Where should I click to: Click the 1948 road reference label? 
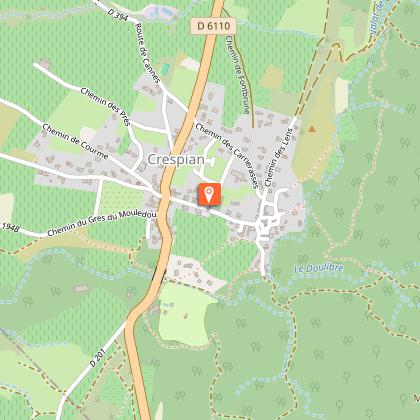pyautogui.click(x=10, y=228)
